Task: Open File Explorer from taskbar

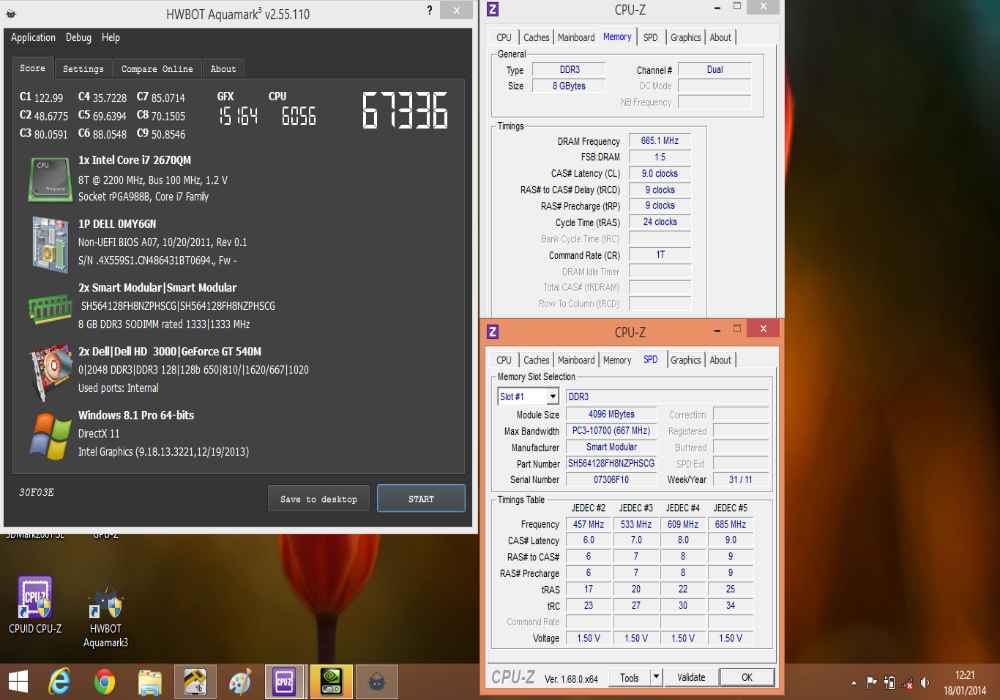Action: tap(150, 682)
